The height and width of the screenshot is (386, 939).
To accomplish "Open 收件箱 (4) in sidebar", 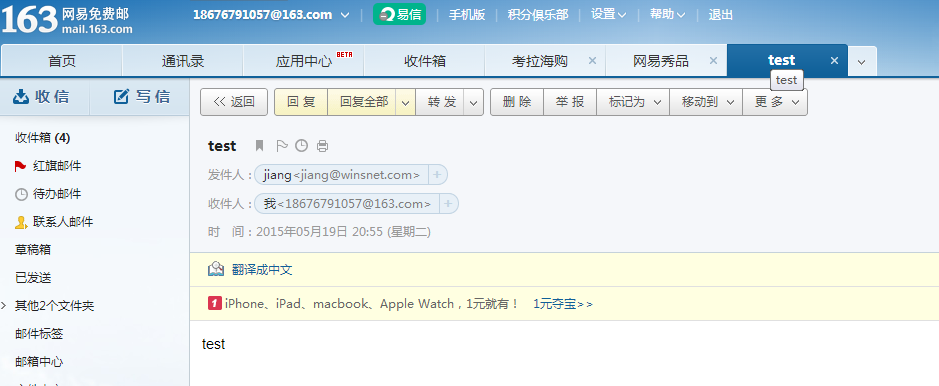I will pos(43,138).
